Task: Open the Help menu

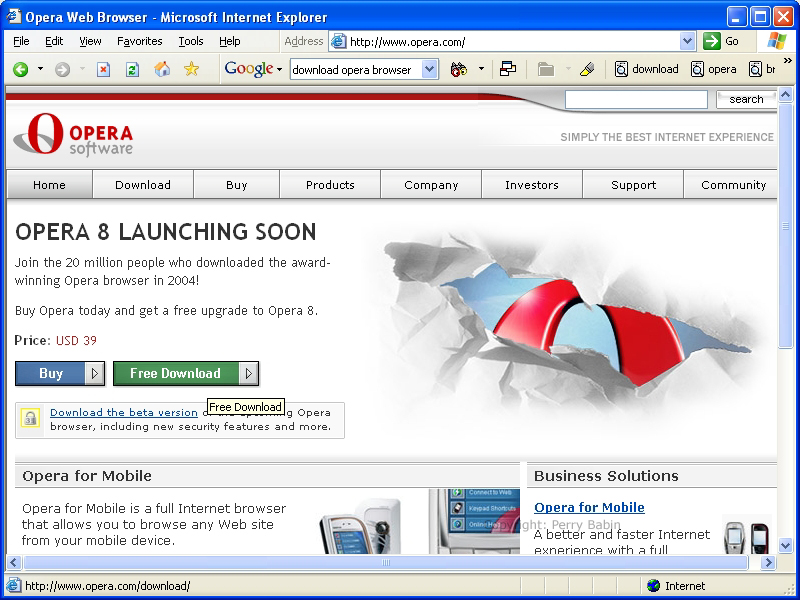Action: (x=230, y=41)
